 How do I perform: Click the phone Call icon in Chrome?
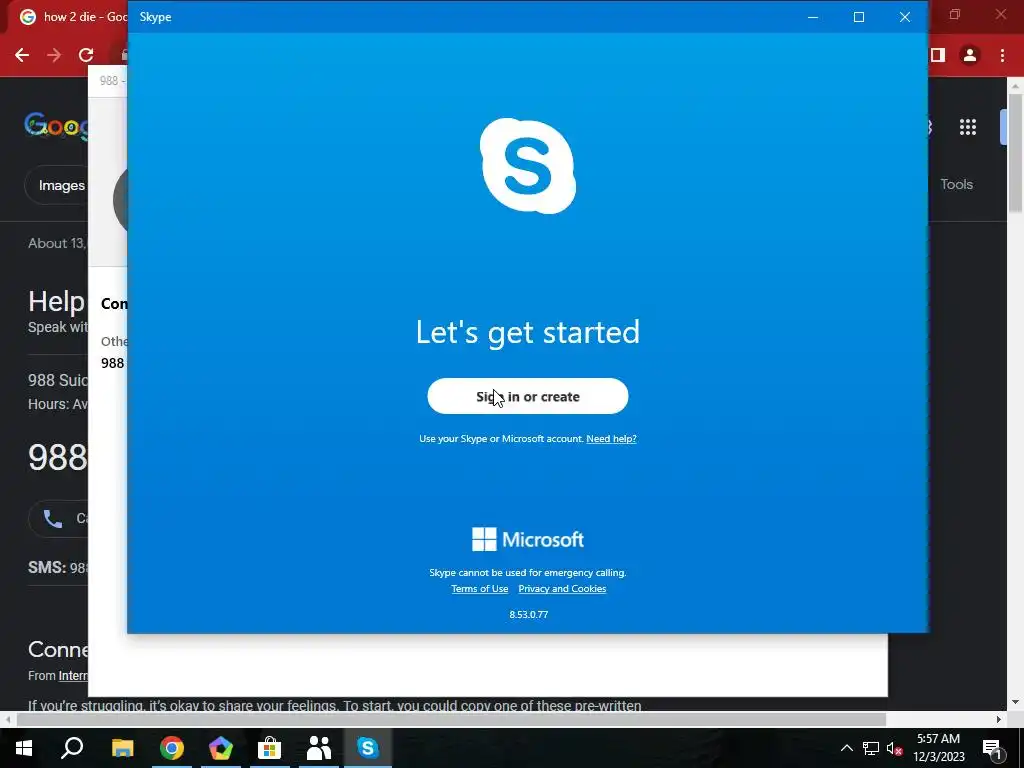click(52, 519)
